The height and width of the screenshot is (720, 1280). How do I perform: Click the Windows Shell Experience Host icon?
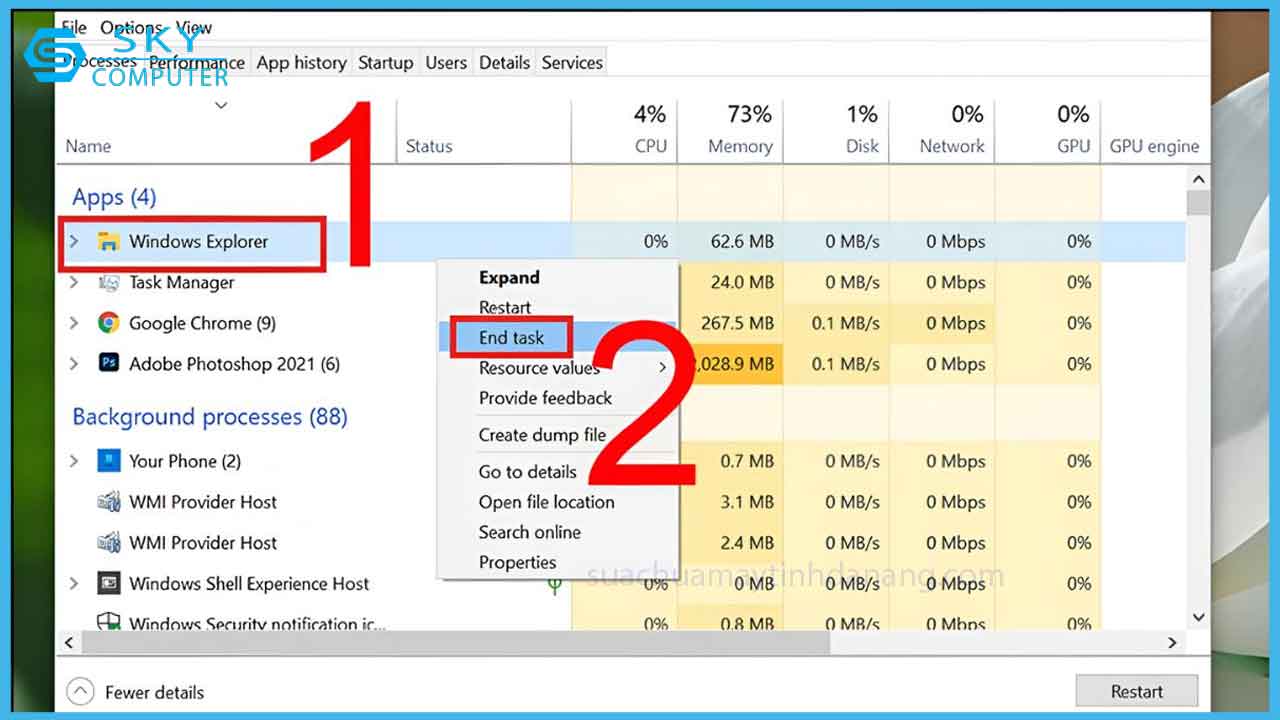(108, 584)
